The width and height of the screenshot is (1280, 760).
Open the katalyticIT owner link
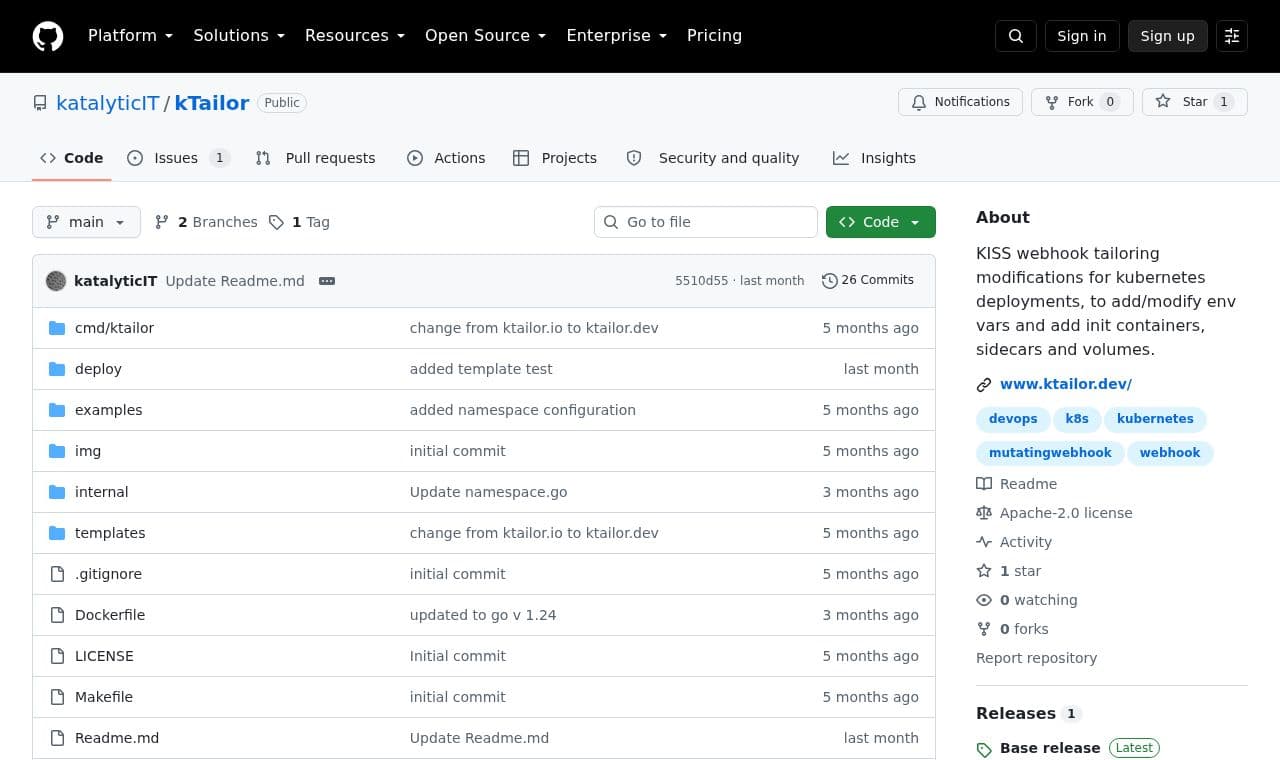pyautogui.click(x=108, y=103)
